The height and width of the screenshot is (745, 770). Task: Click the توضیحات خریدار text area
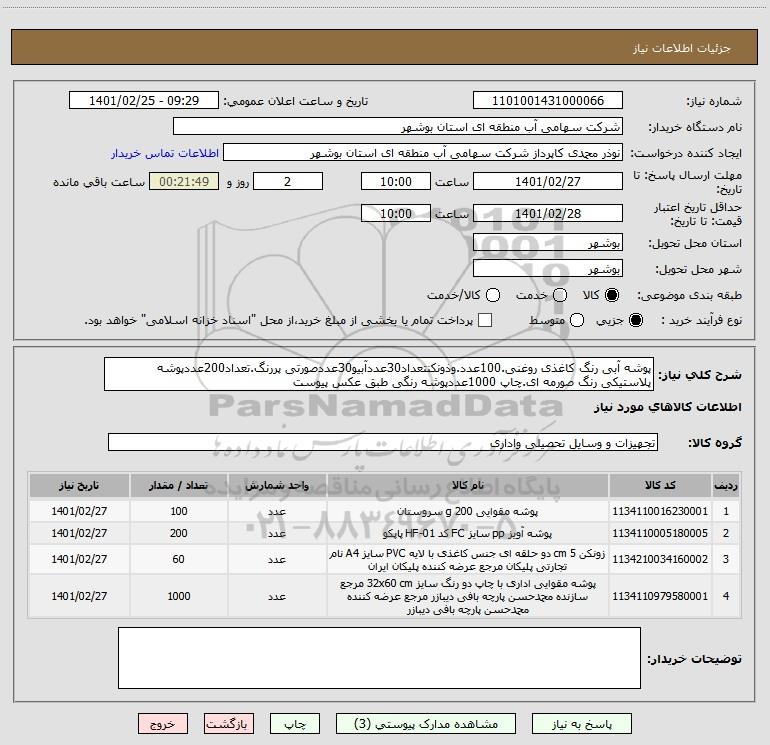(379, 658)
